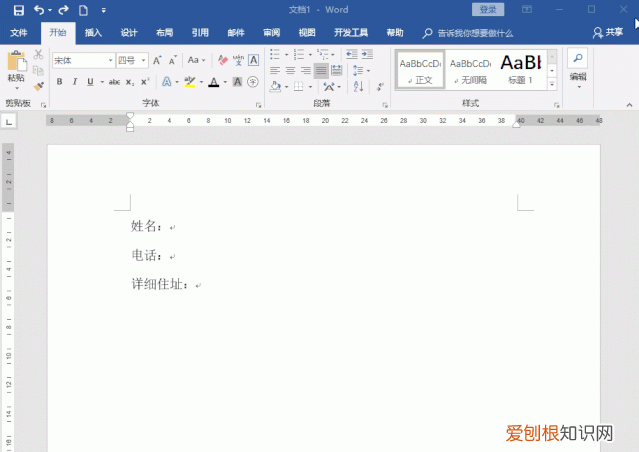Switch to the 设计 tab
Viewport: 639px width, 452px height.
(129, 33)
